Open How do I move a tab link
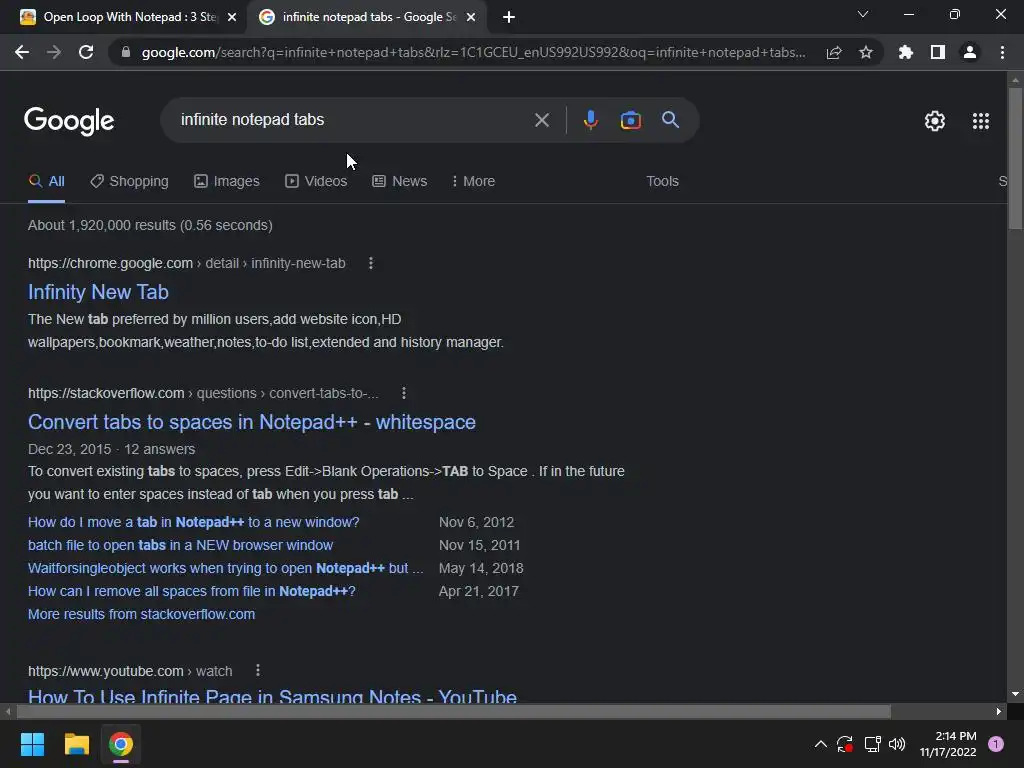 point(193,522)
